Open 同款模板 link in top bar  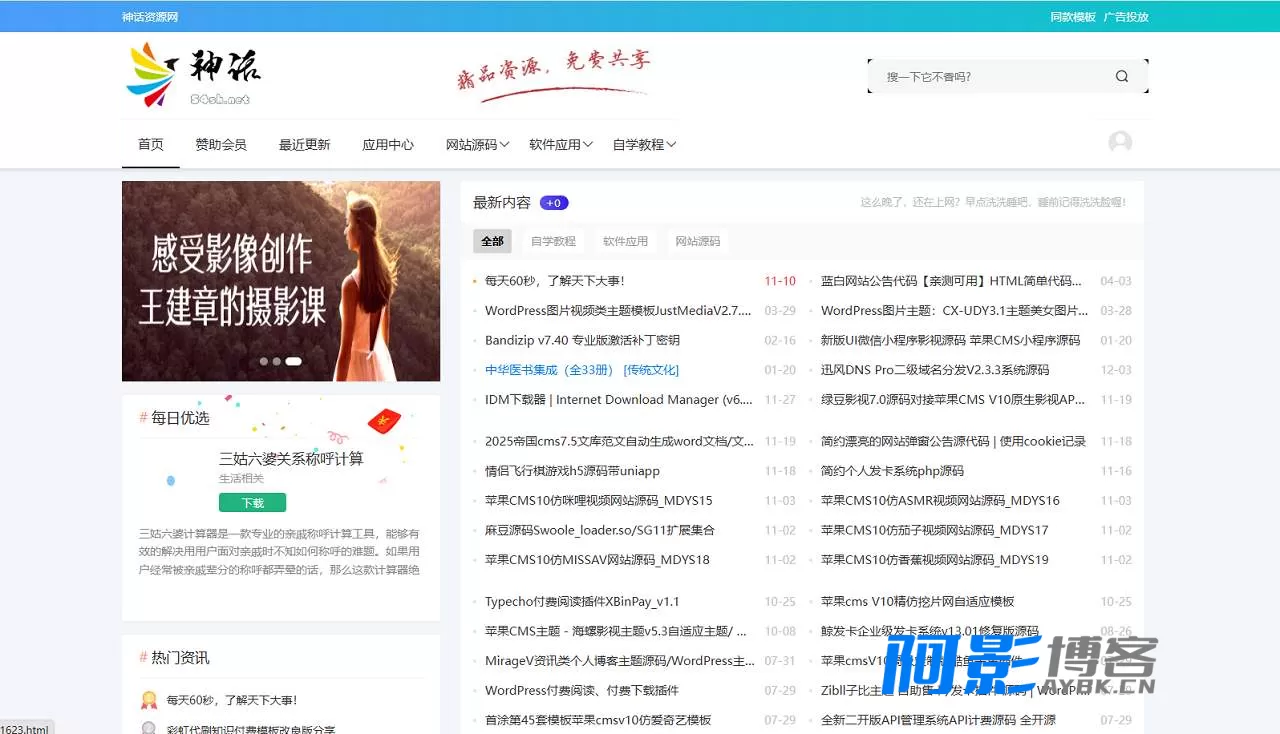pos(1073,17)
